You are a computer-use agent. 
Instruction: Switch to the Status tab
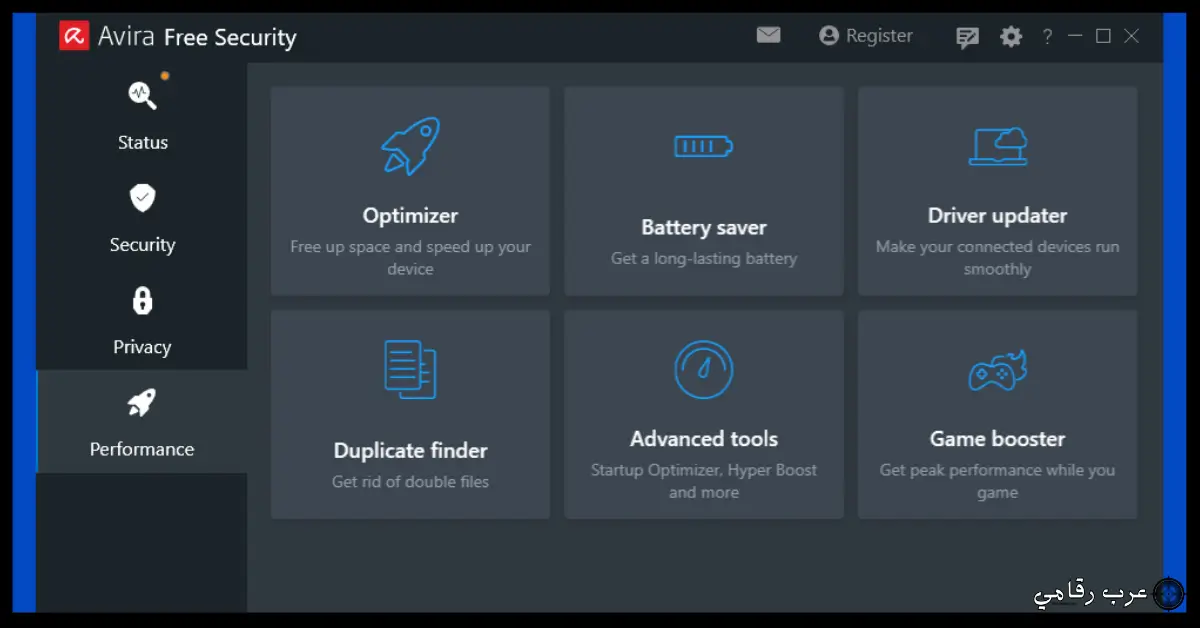(x=142, y=115)
